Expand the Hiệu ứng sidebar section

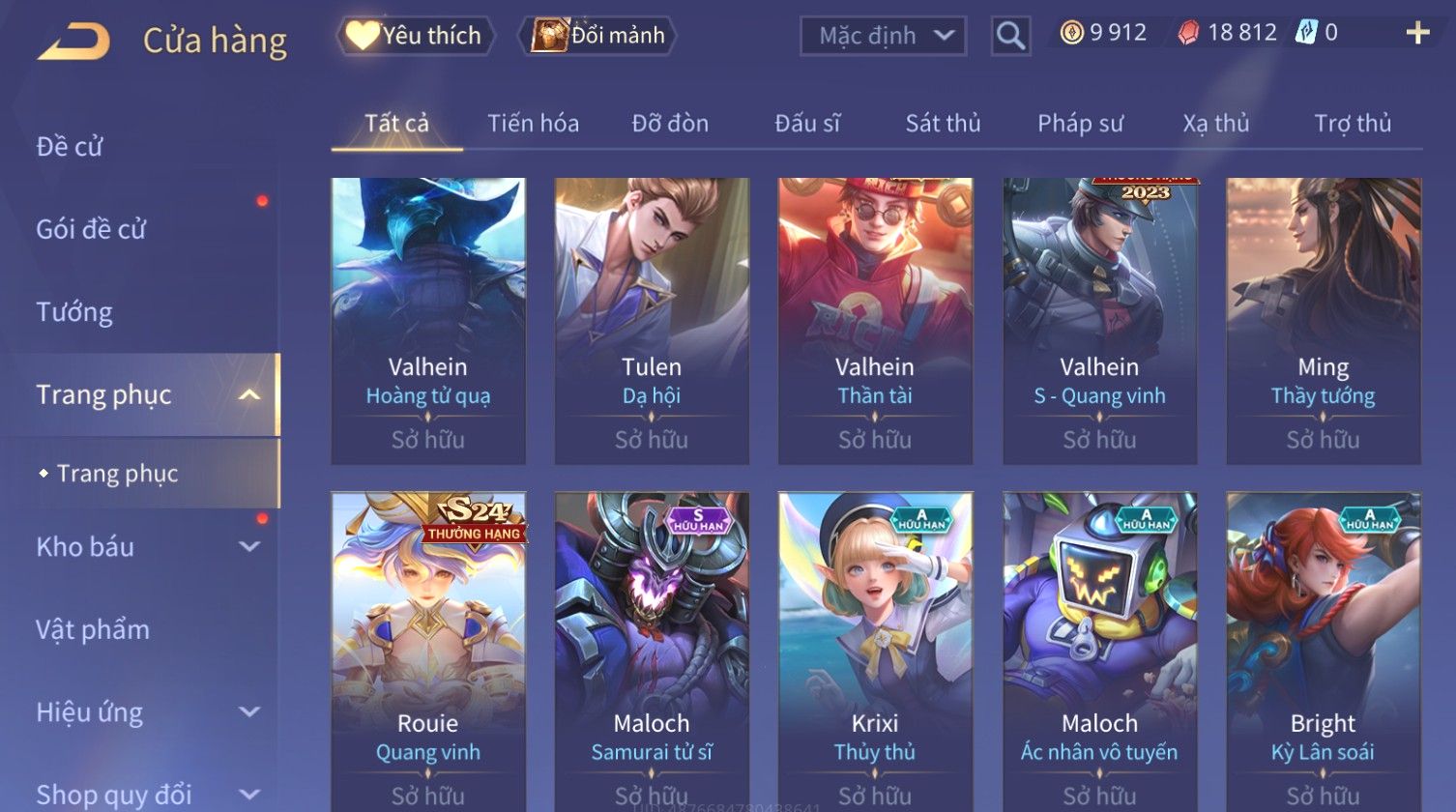coord(249,711)
